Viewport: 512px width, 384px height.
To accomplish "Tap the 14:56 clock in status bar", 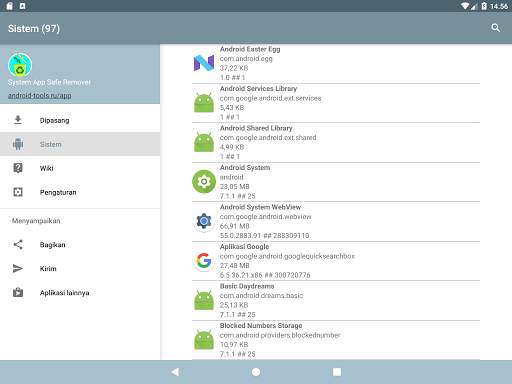I will click(499, 6).
